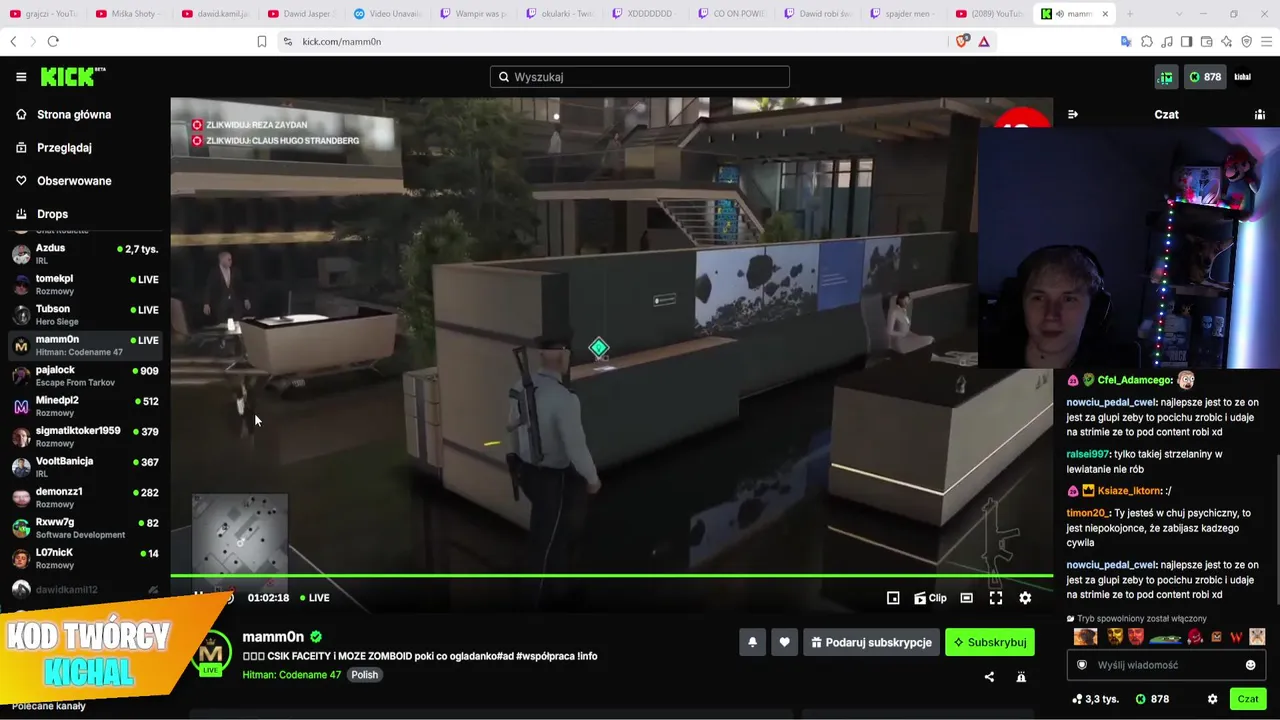Follow mamm0n with the heart button

pos(785,643)
